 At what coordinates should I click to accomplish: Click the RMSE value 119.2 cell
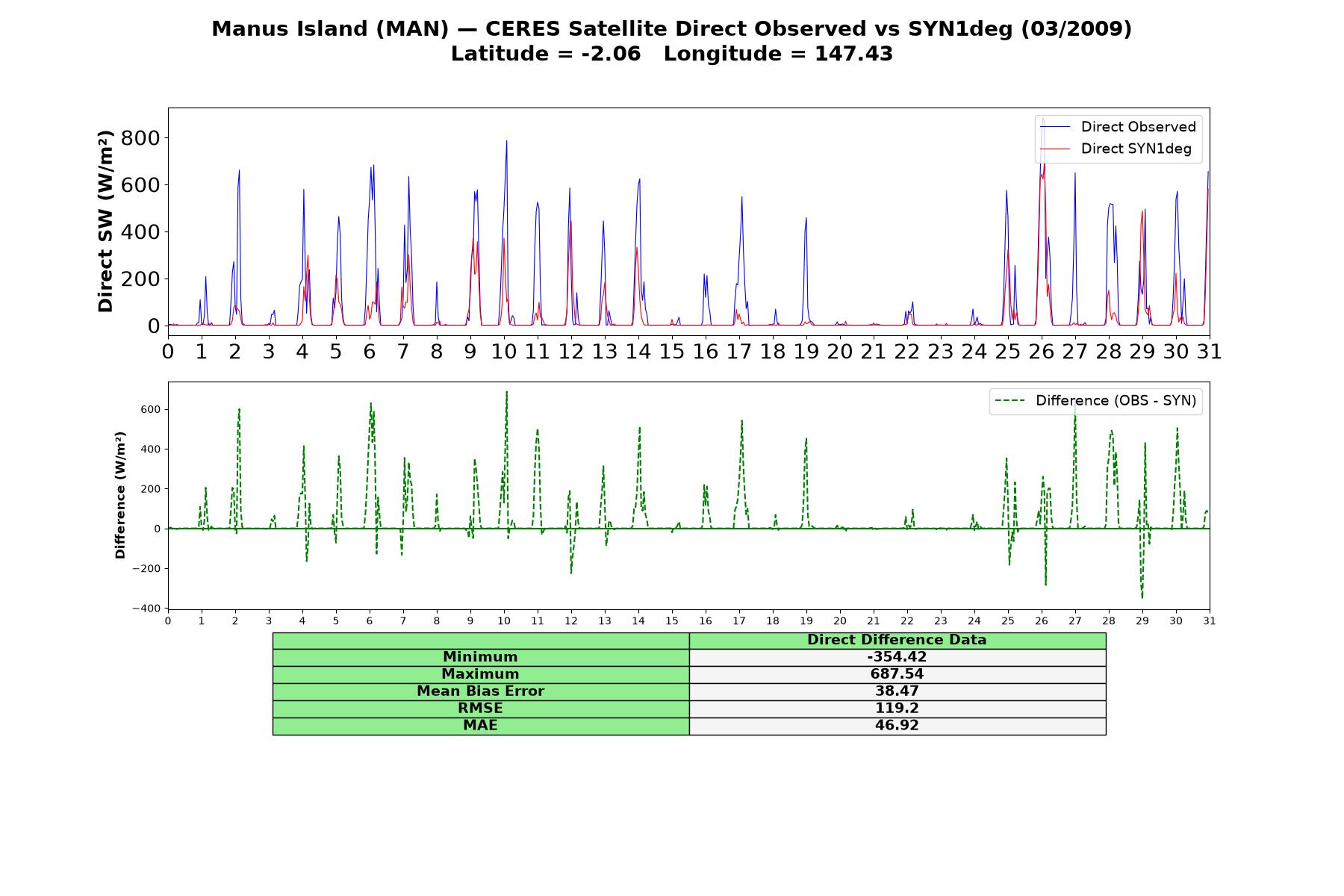897,709
